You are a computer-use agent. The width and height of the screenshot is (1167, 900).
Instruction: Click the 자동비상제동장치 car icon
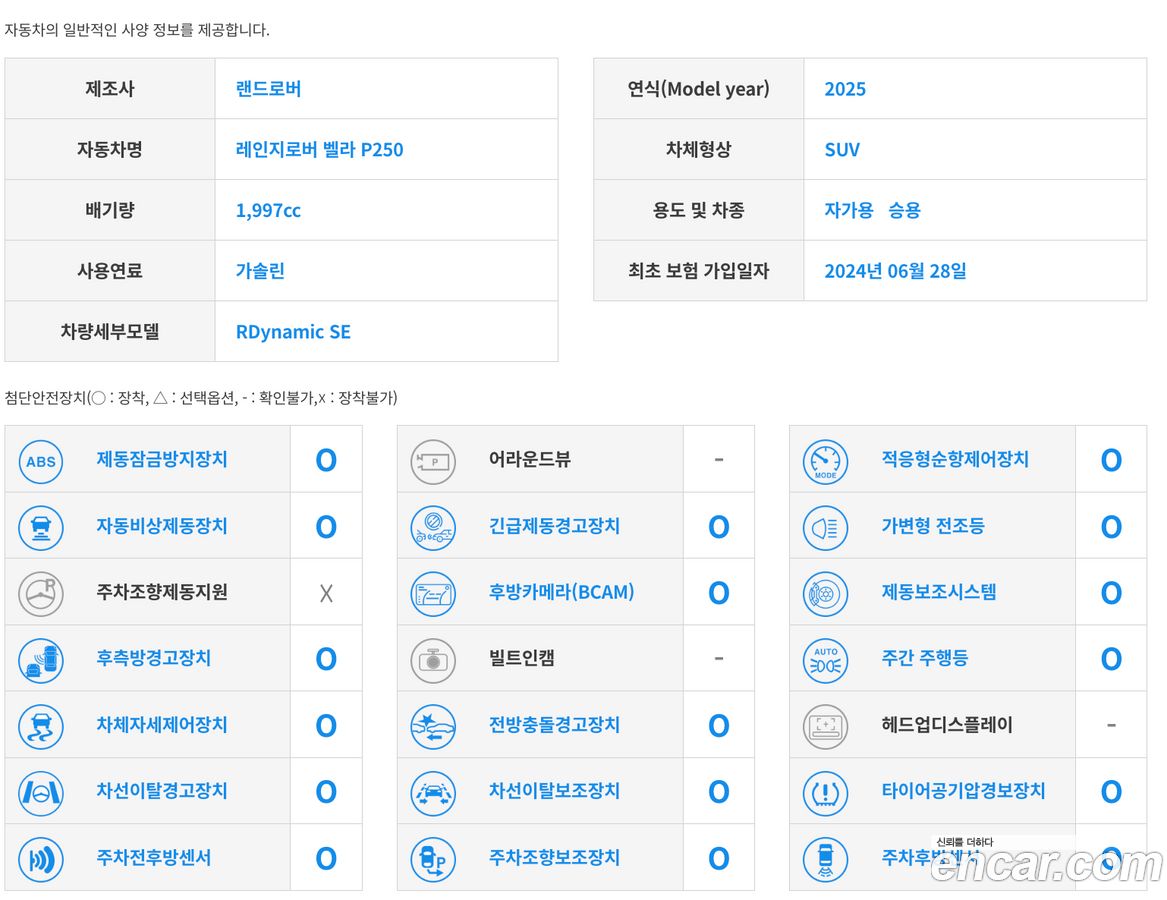pyautogui.click(x=40, y=528)
